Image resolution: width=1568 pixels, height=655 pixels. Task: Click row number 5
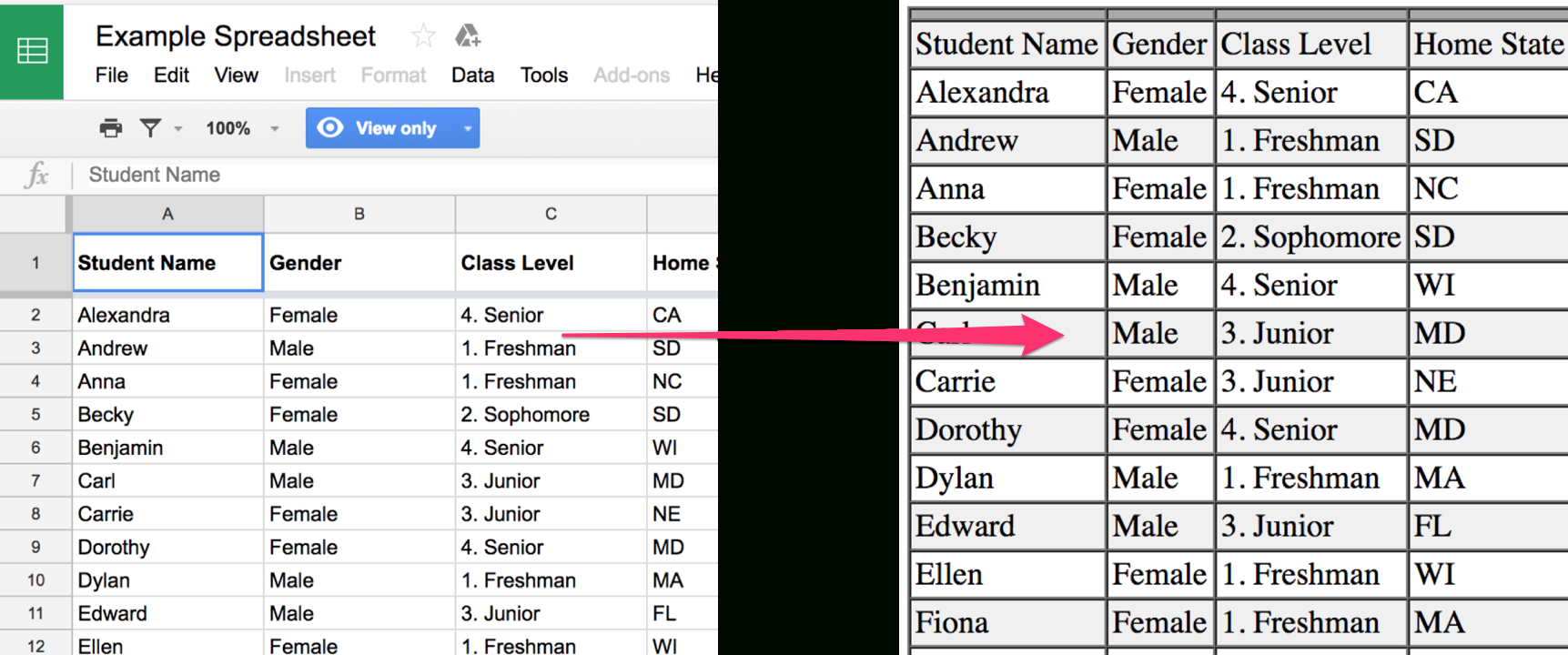(35, 414)
